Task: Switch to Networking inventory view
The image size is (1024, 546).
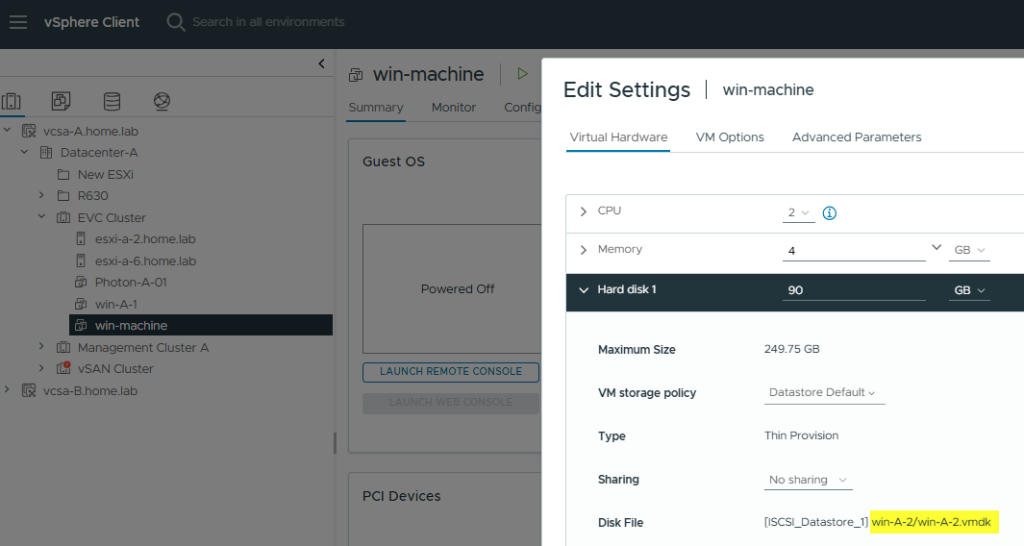Action: 162,101
